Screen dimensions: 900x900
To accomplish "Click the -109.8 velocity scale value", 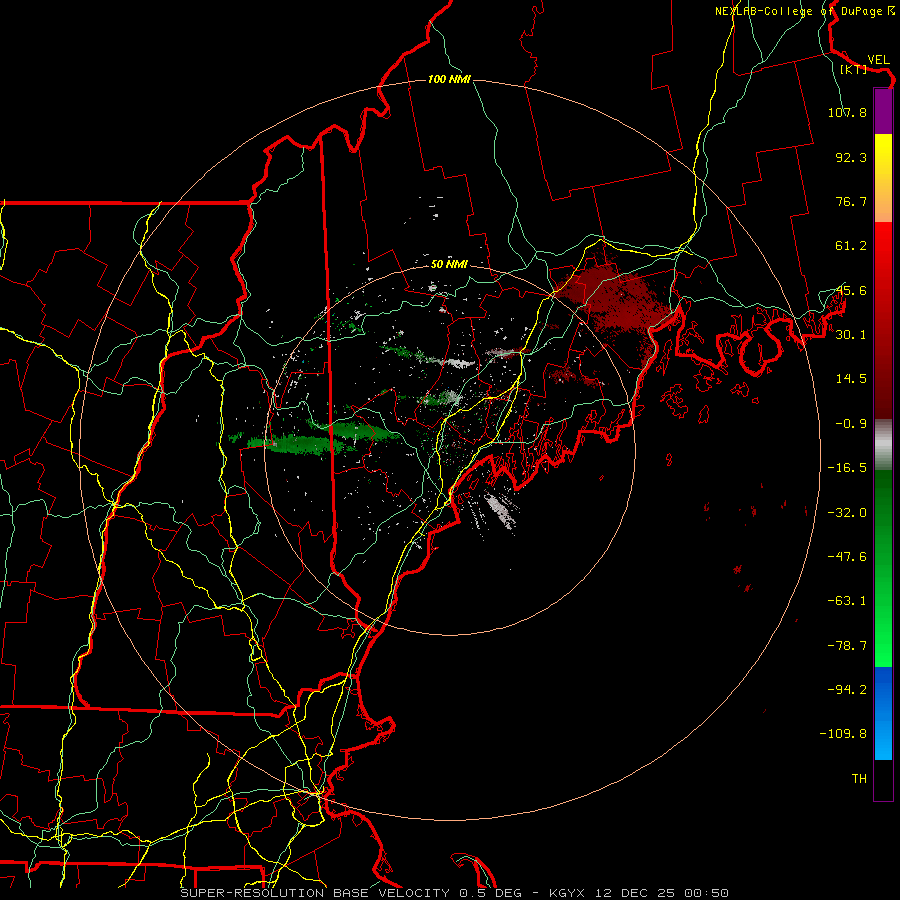I will 843,734.
